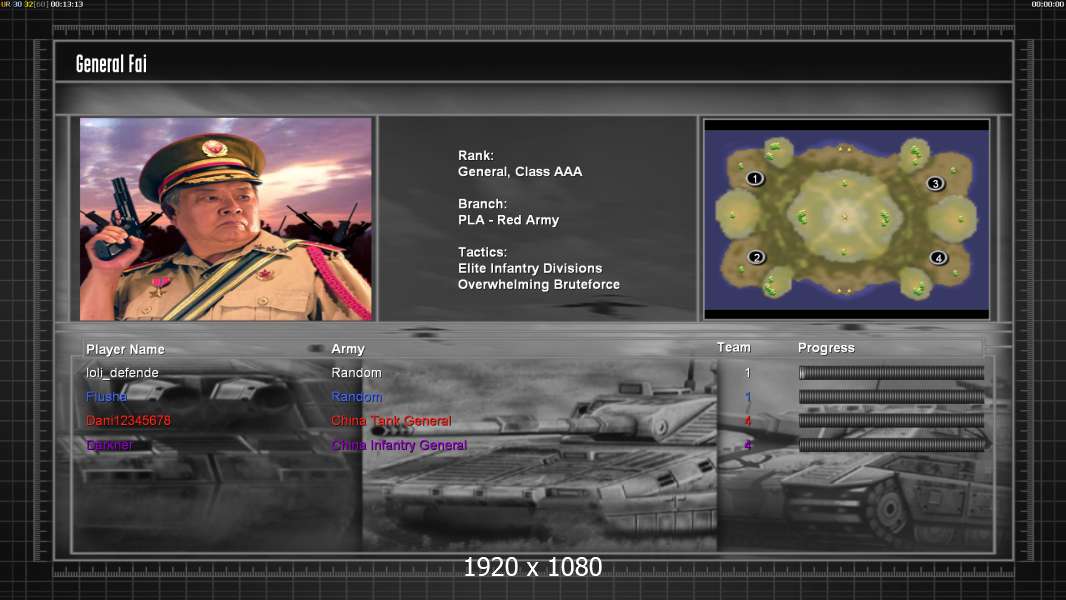Click the loading progress bar for Dani12345678

click(x=891, y=421)
